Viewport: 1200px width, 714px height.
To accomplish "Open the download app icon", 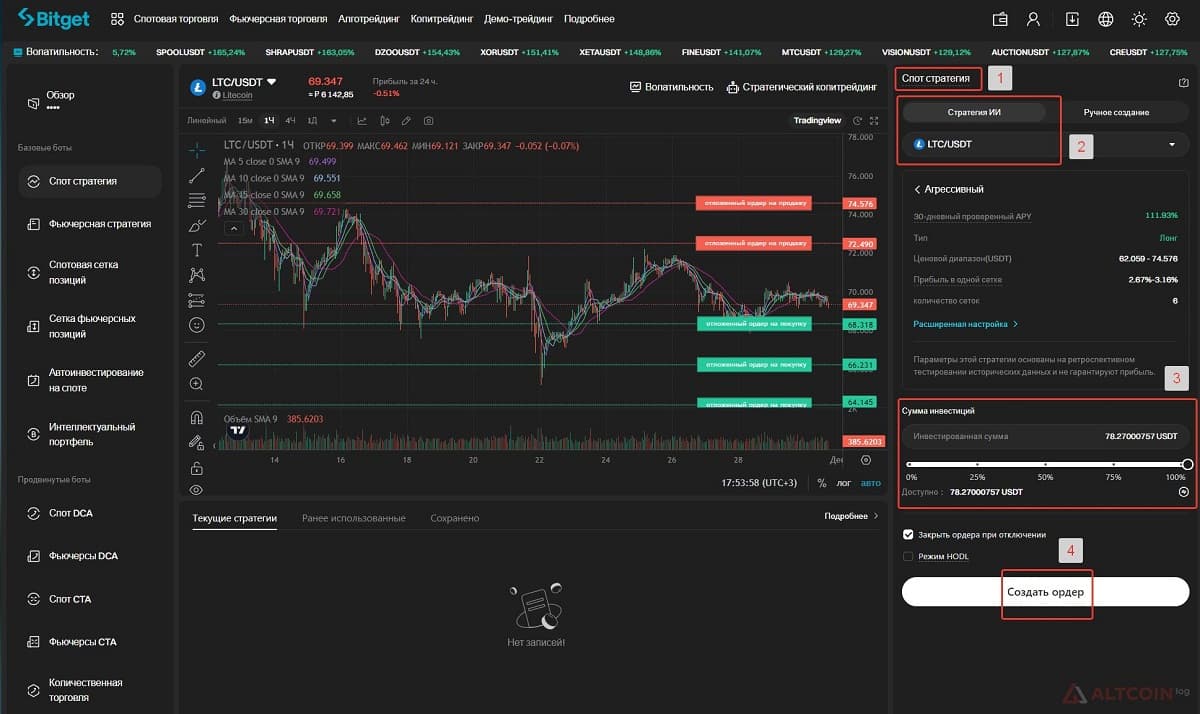I will point(1072,19).
